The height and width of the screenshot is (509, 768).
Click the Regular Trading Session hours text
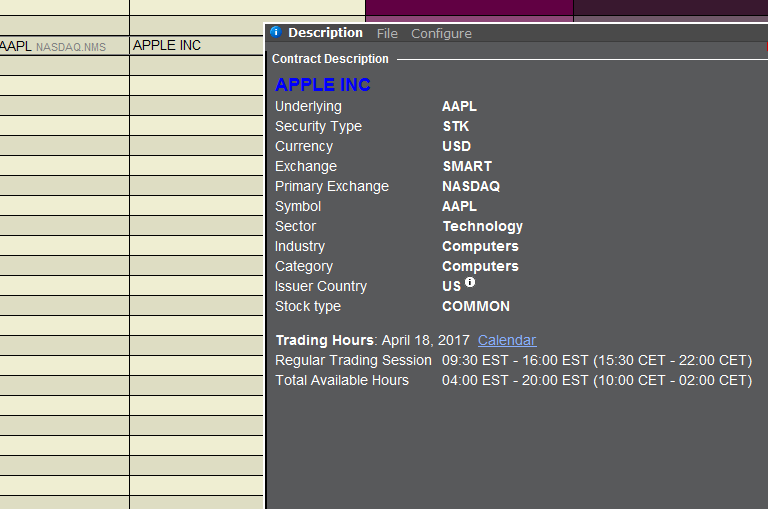click(597, 361)
